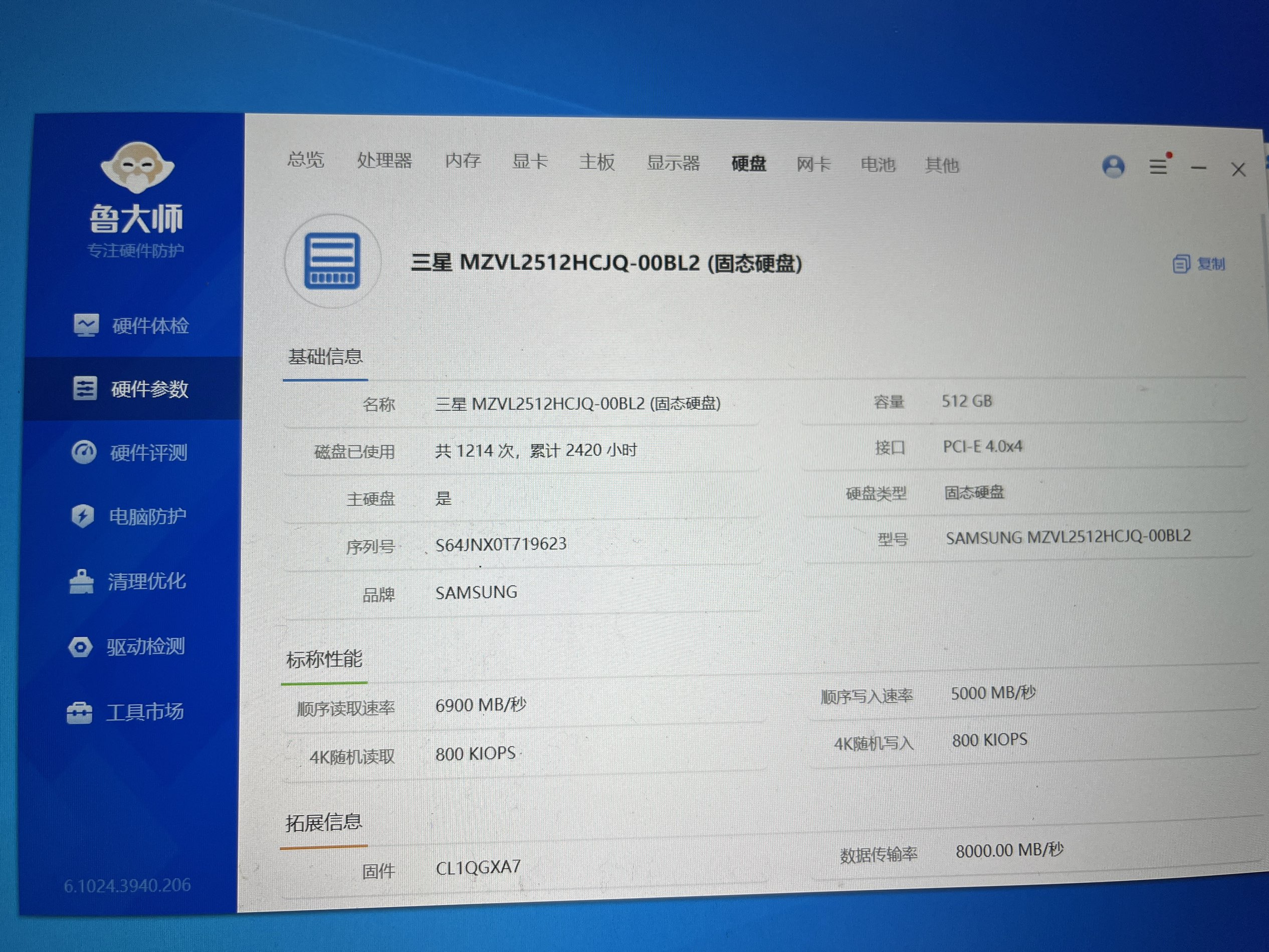Select the 硬件参数 sidebar label

[150, 389]
